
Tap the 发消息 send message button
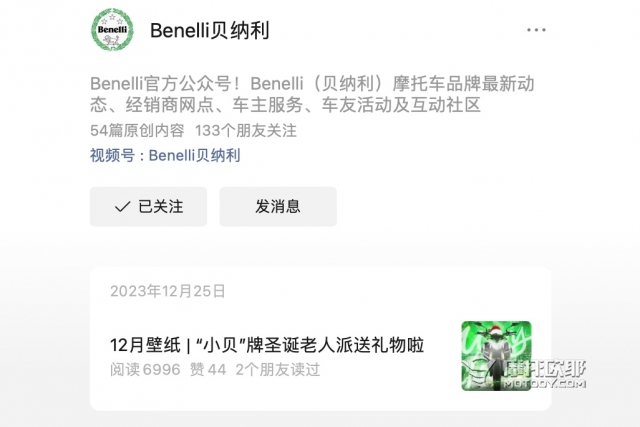[278, 207]
